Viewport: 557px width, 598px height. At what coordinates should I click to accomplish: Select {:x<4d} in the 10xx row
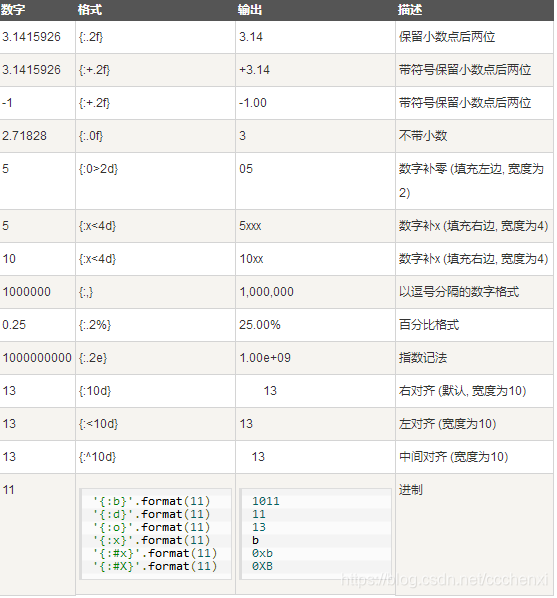[97, 259]
